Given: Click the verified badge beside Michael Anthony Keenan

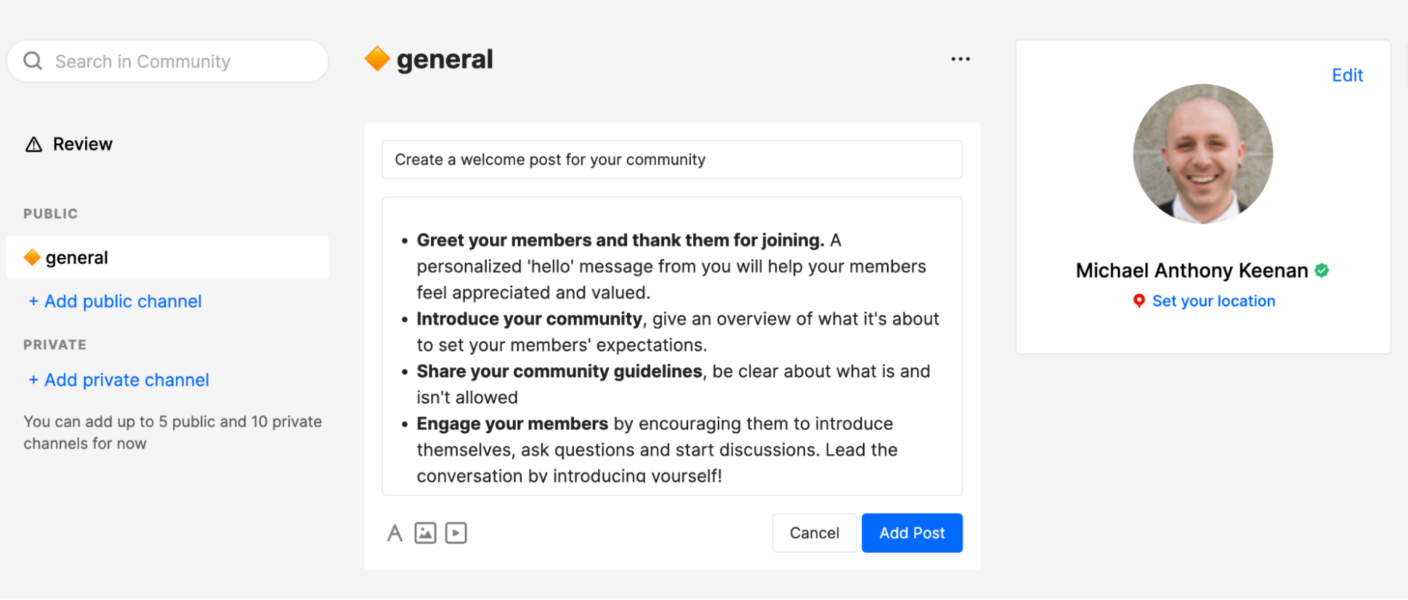Looking at the screenshot, I should click(x=1322, y=269).
